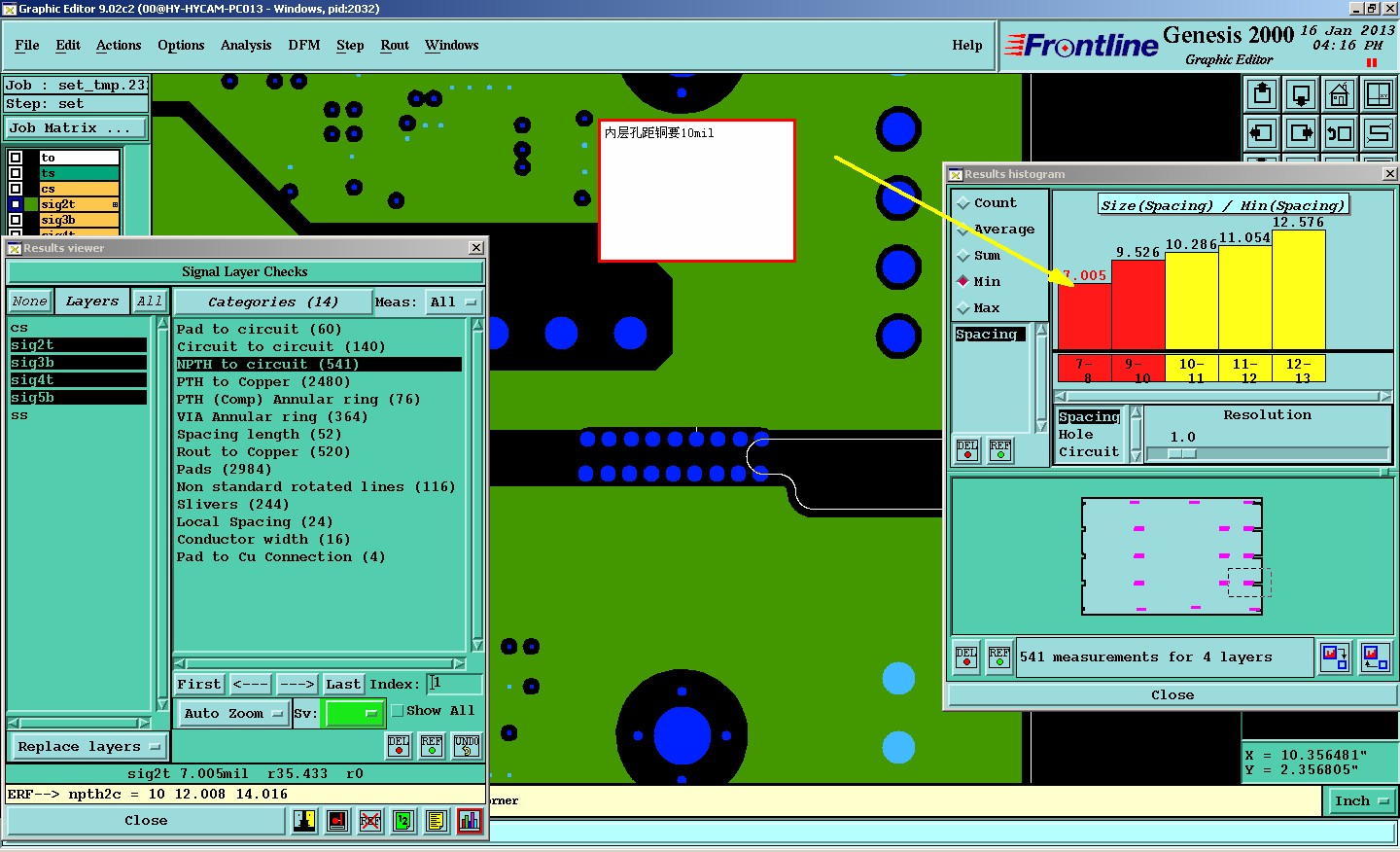Open the Auto Zoom dropdown

[x=232, y=714]
